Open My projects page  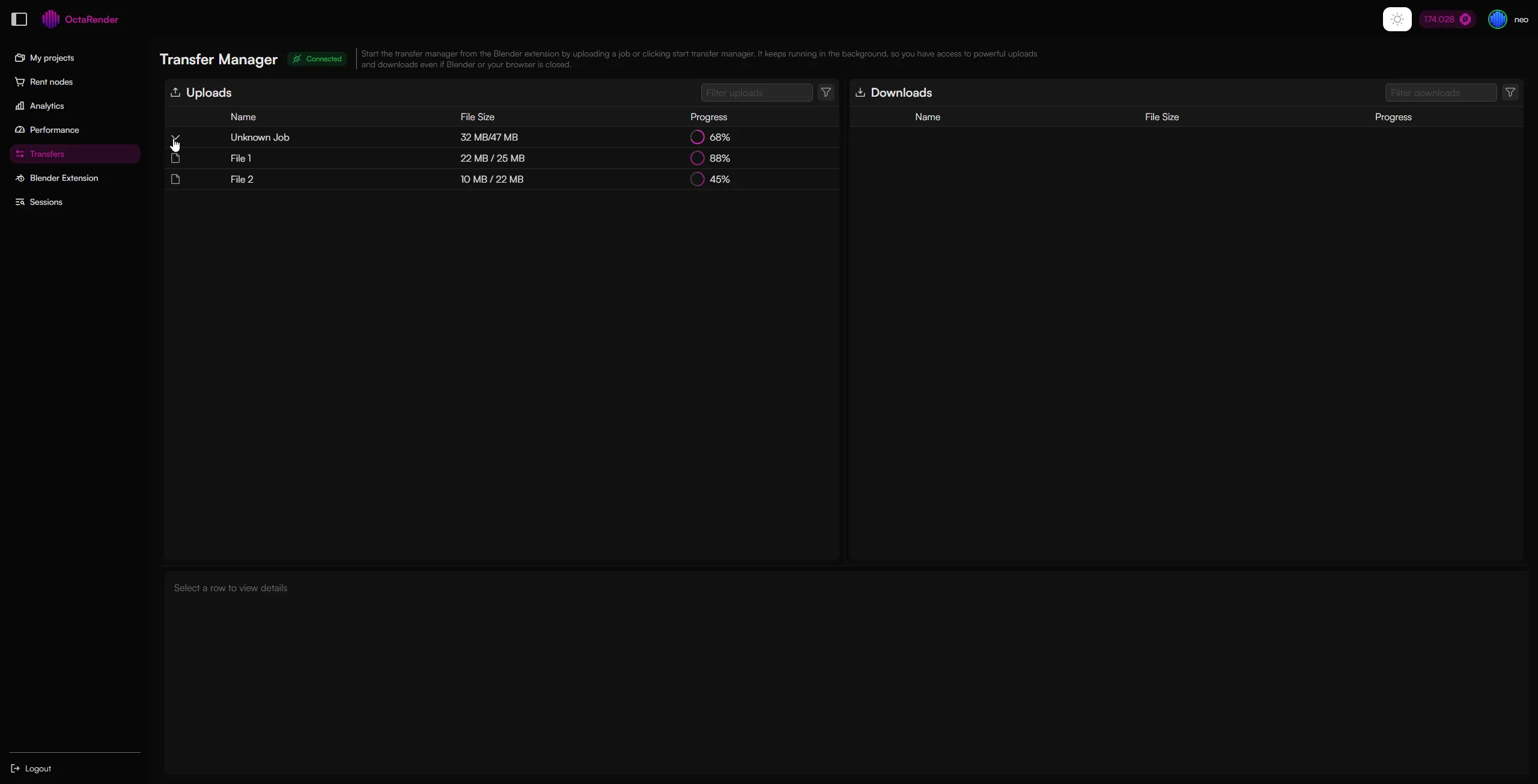pyautogui.click(x=75, y=58)
